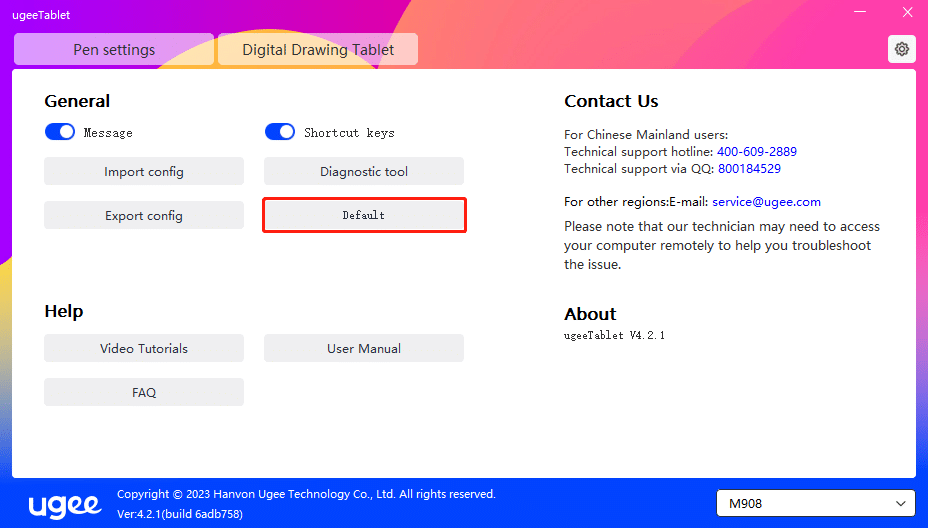Click the Ver:4.2.1(build 6adb758) text

coord(180,514)
